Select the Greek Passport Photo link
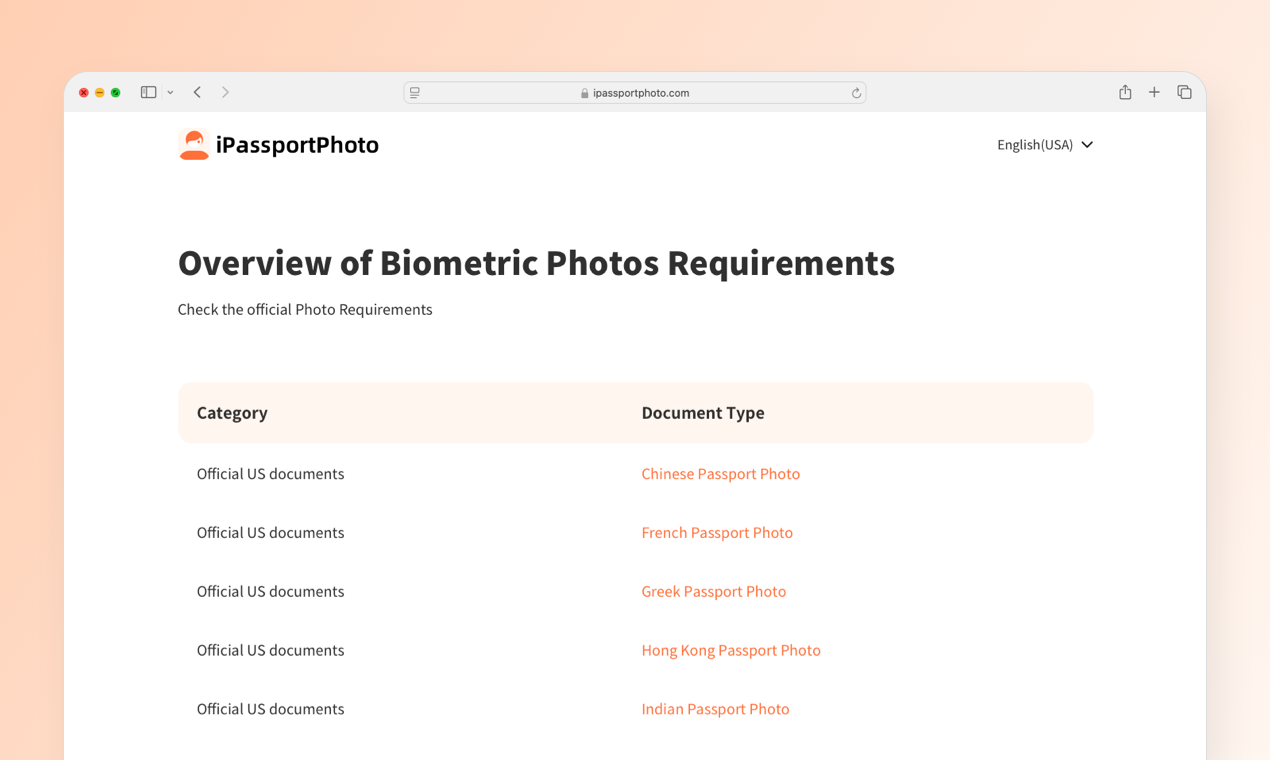The image size is (1270, 760). [713, 592]
